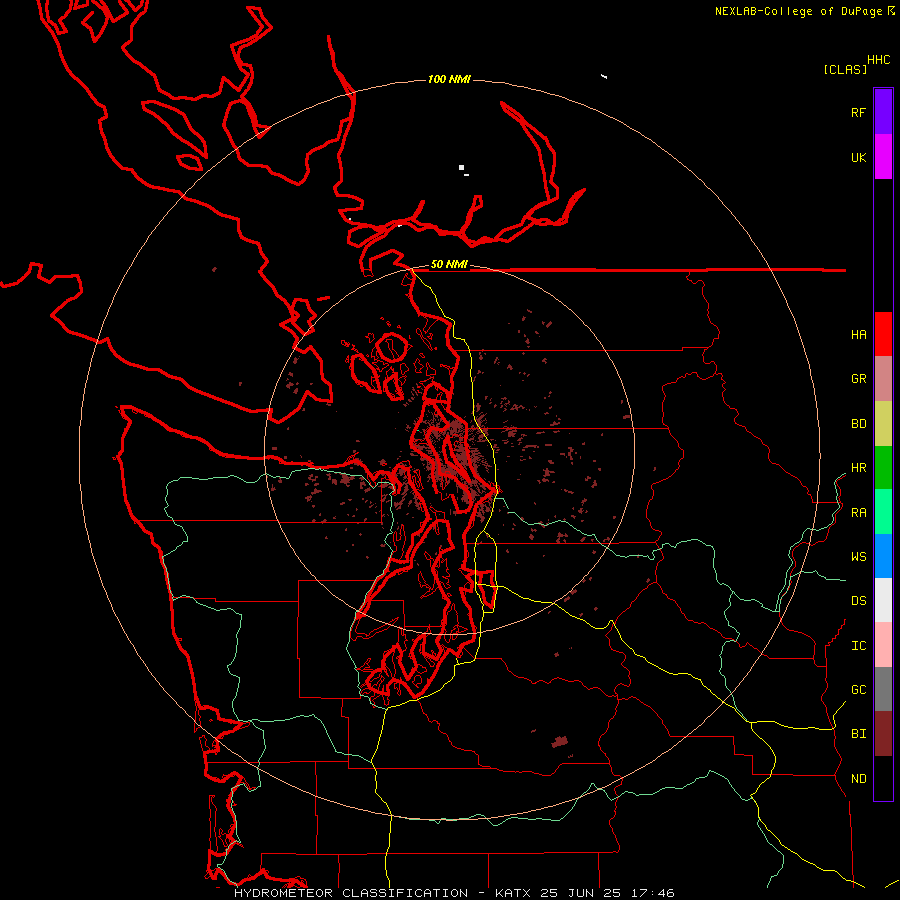
Task: Click the HR legend label
Action: [858, 468]
